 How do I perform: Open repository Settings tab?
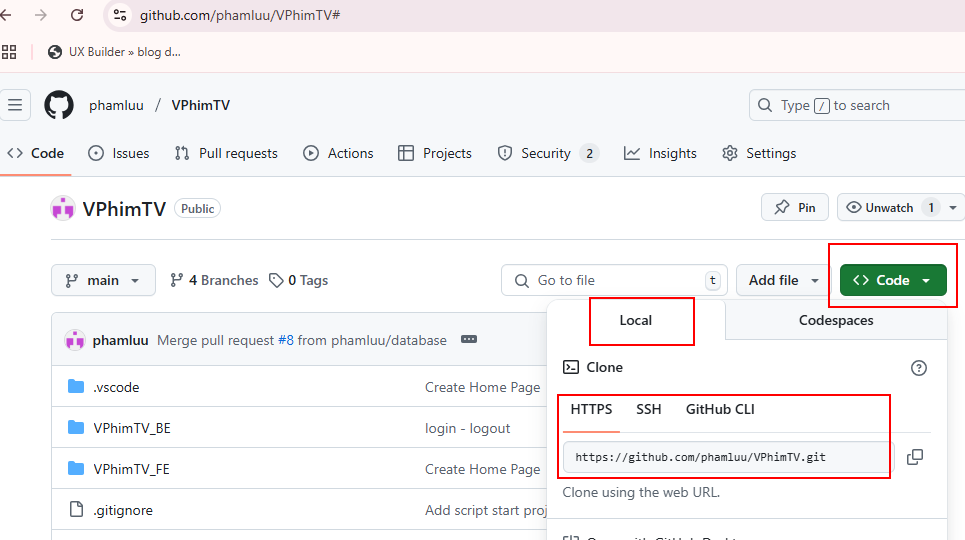(x=759, y=153)
